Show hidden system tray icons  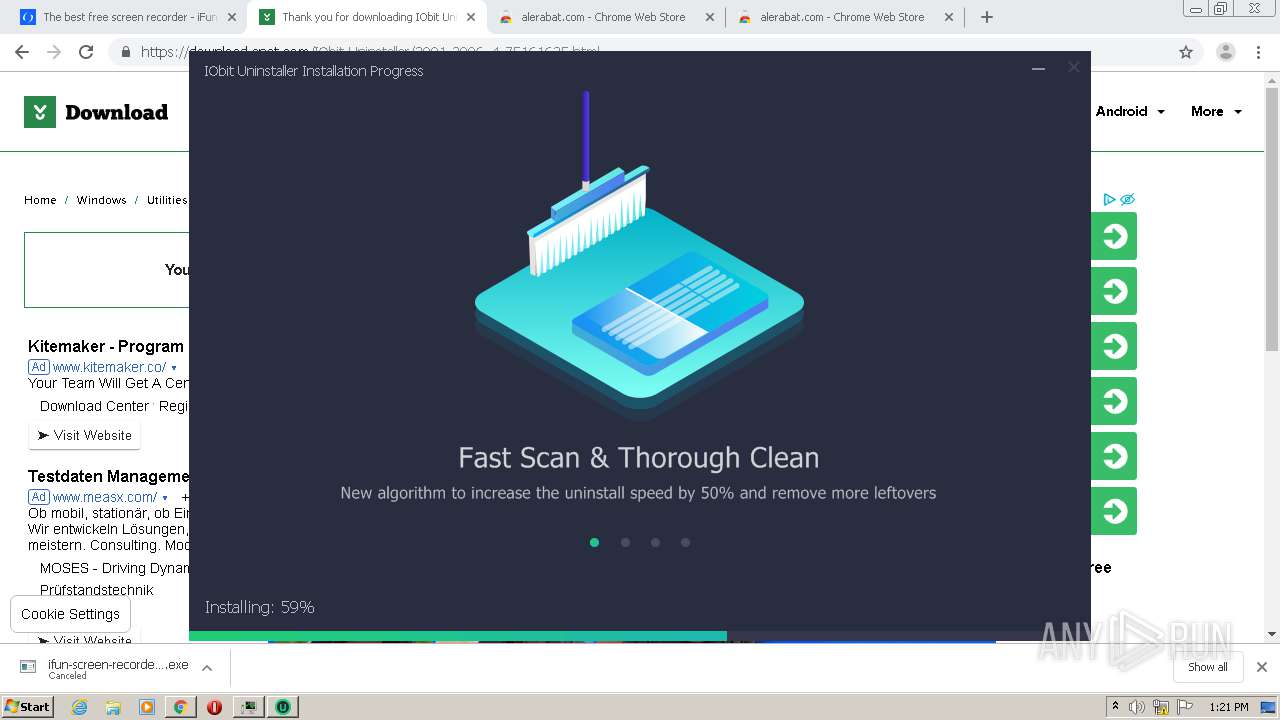pos(1116,707)
